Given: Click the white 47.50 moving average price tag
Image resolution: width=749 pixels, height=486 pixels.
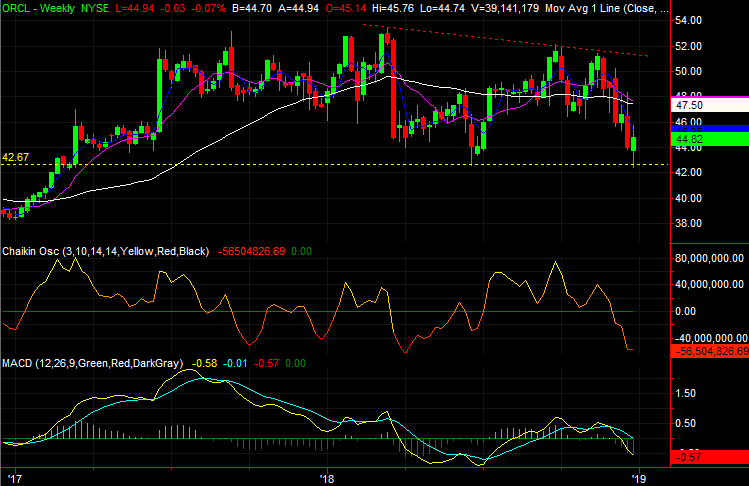Looking at the screenshot, I should 690,104.
